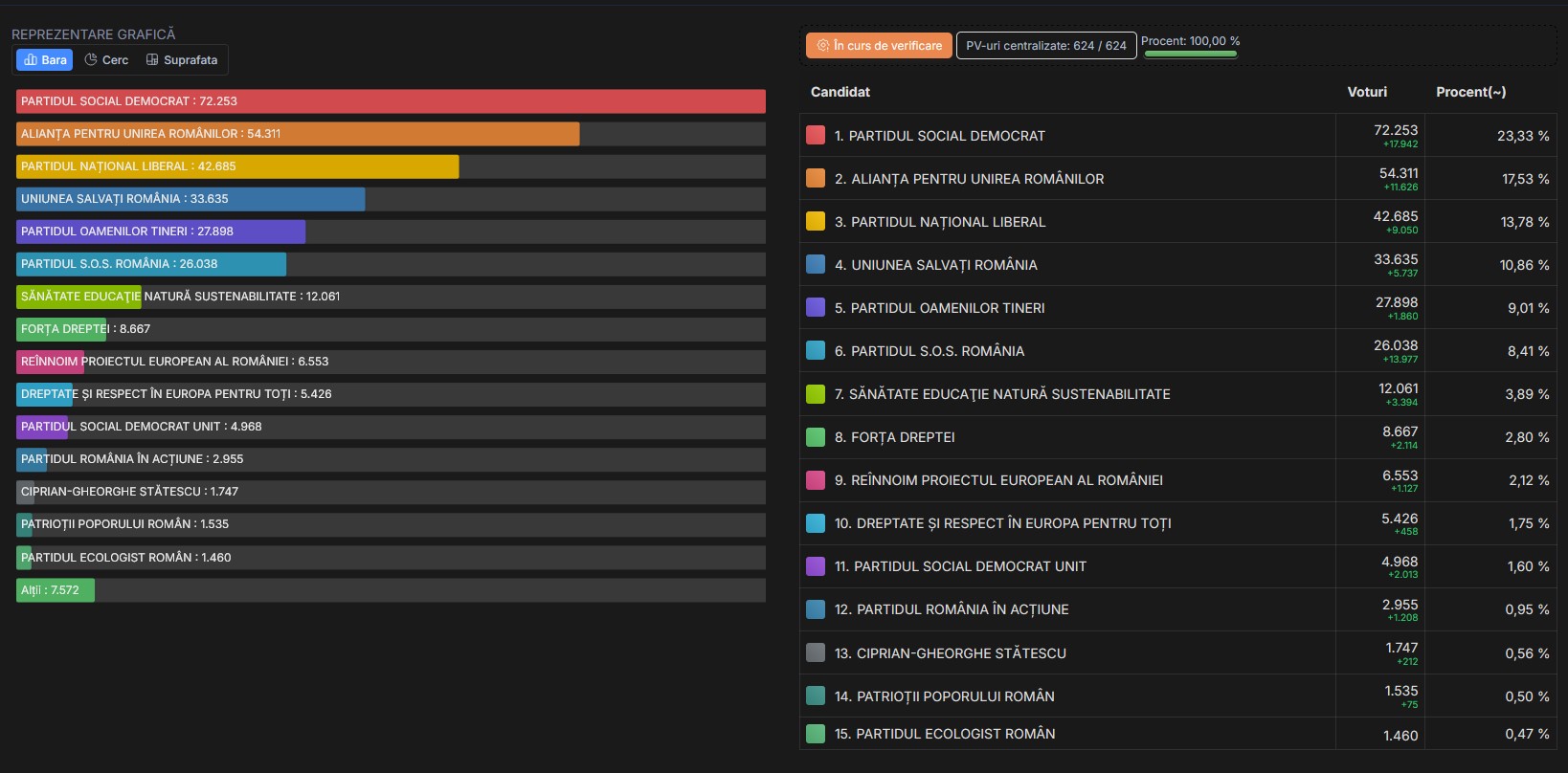
Task: Select the Partidul S.O.S. România table row
Action: point(1178,351)
